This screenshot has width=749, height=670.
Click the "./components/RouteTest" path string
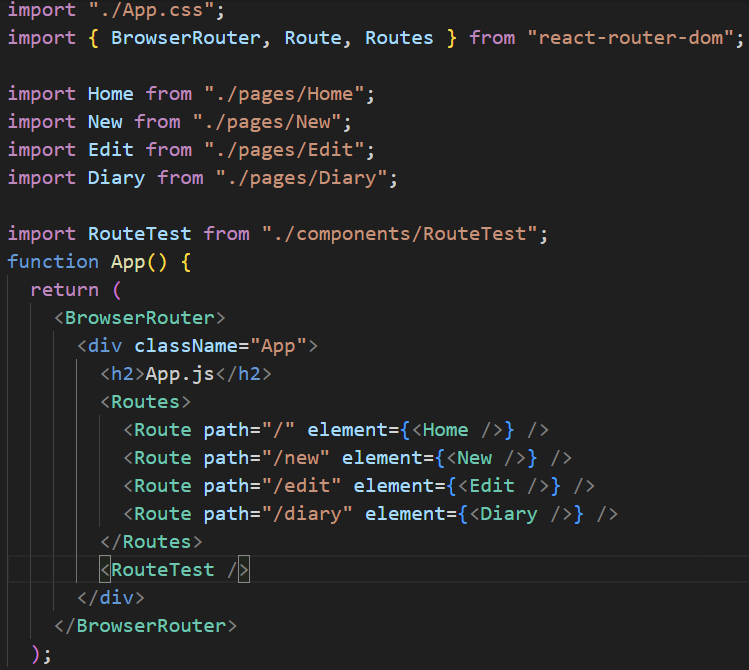coord(399,234)
